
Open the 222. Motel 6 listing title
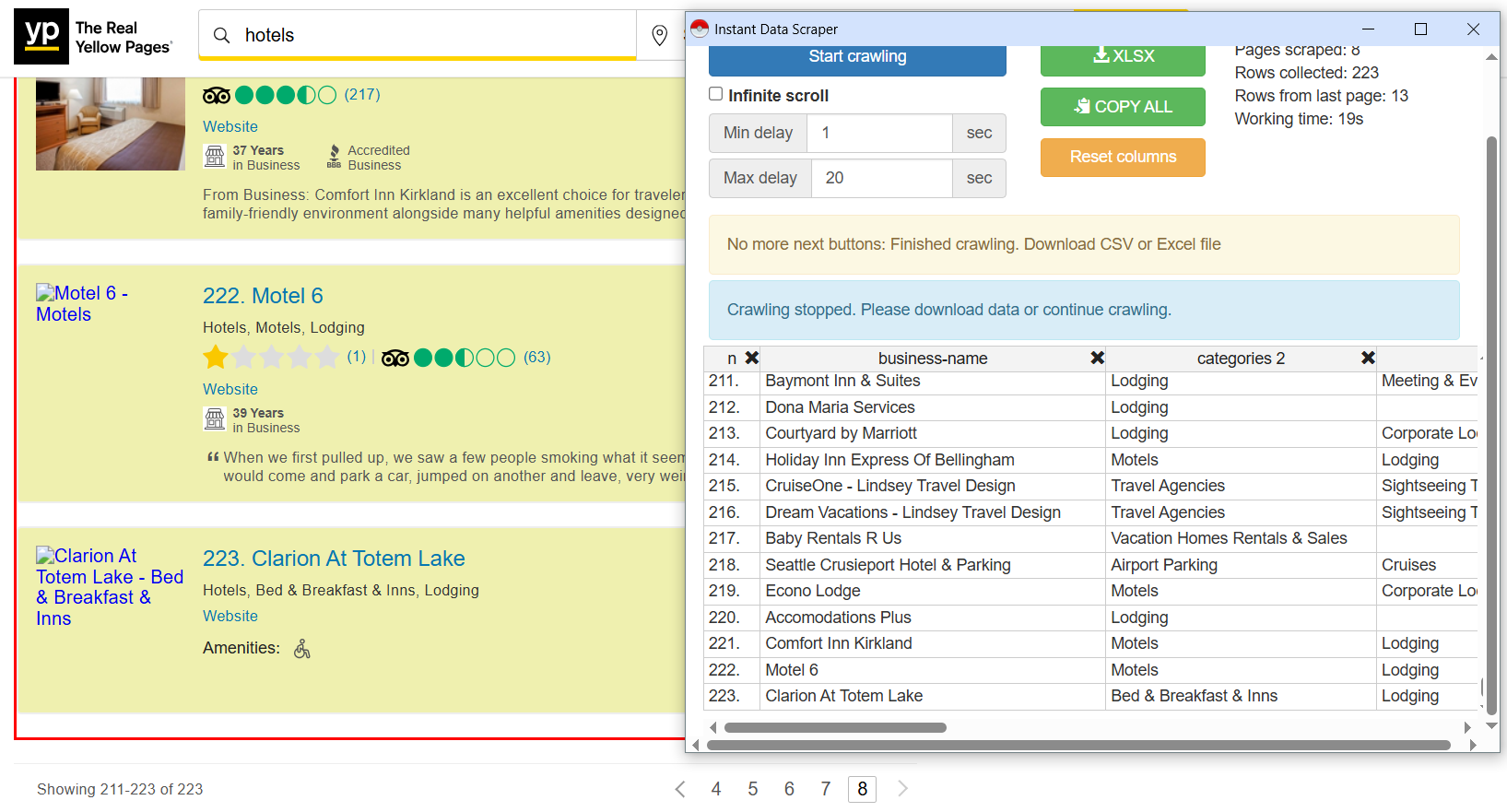point(263,296)
